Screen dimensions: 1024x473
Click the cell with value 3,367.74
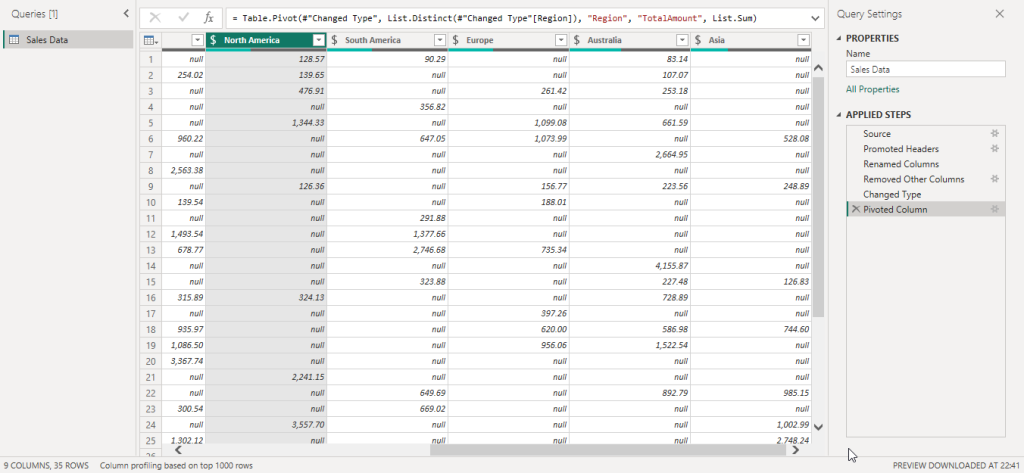[183, 361]
